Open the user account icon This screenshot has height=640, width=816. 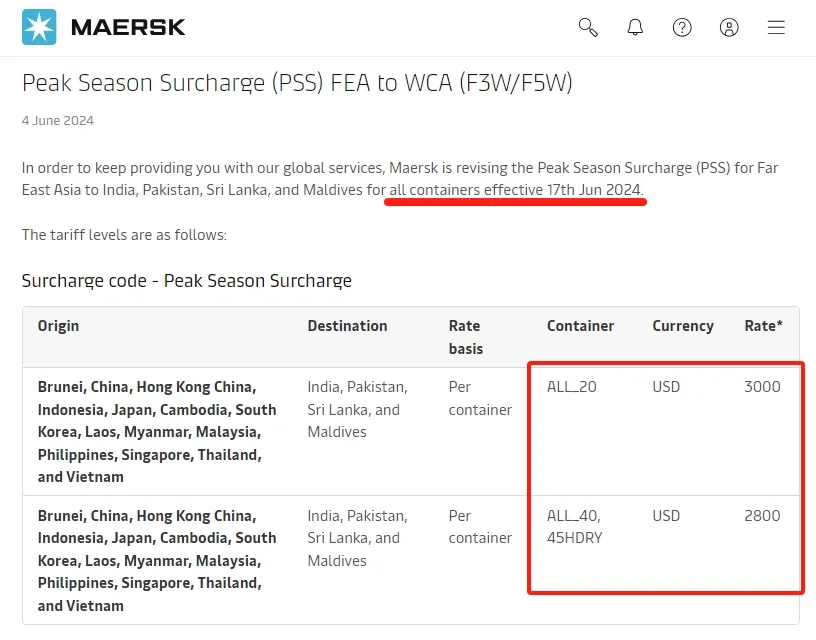[729, 27]
